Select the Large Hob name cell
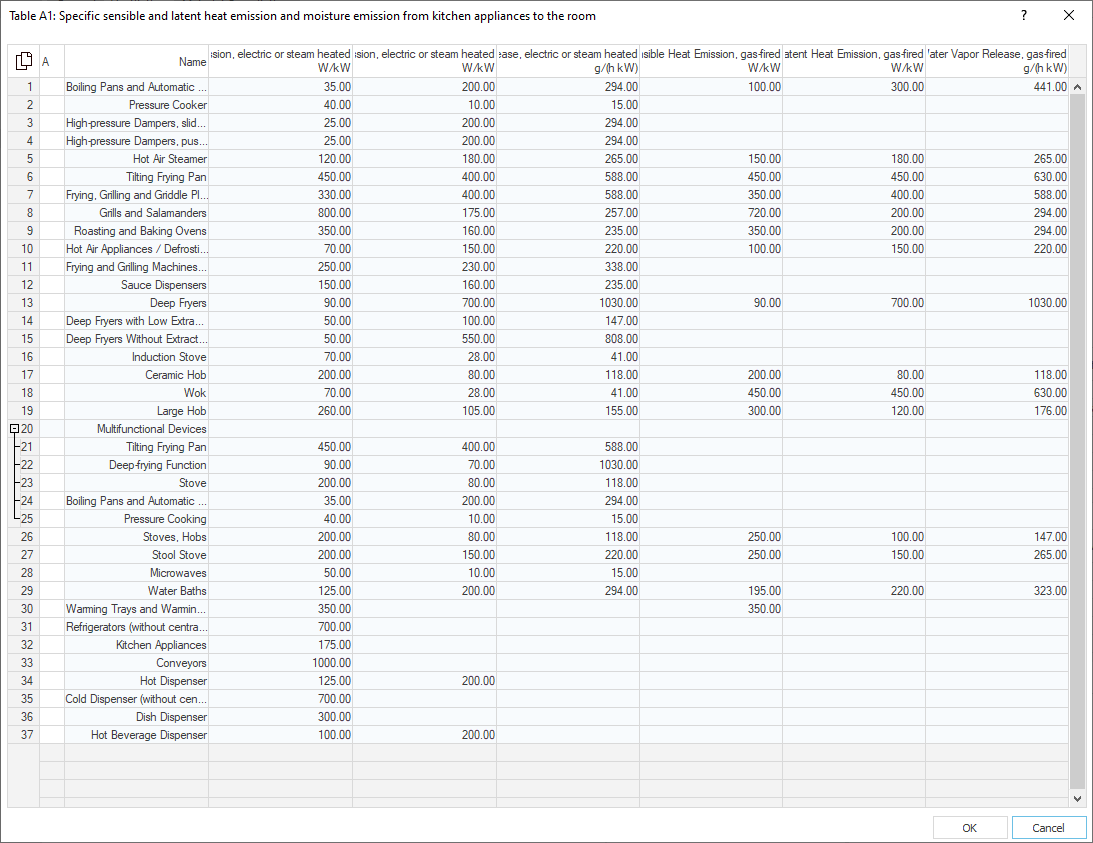Image resolution: width=1093 pixels, height=843 pixels. tap(137, 411)
